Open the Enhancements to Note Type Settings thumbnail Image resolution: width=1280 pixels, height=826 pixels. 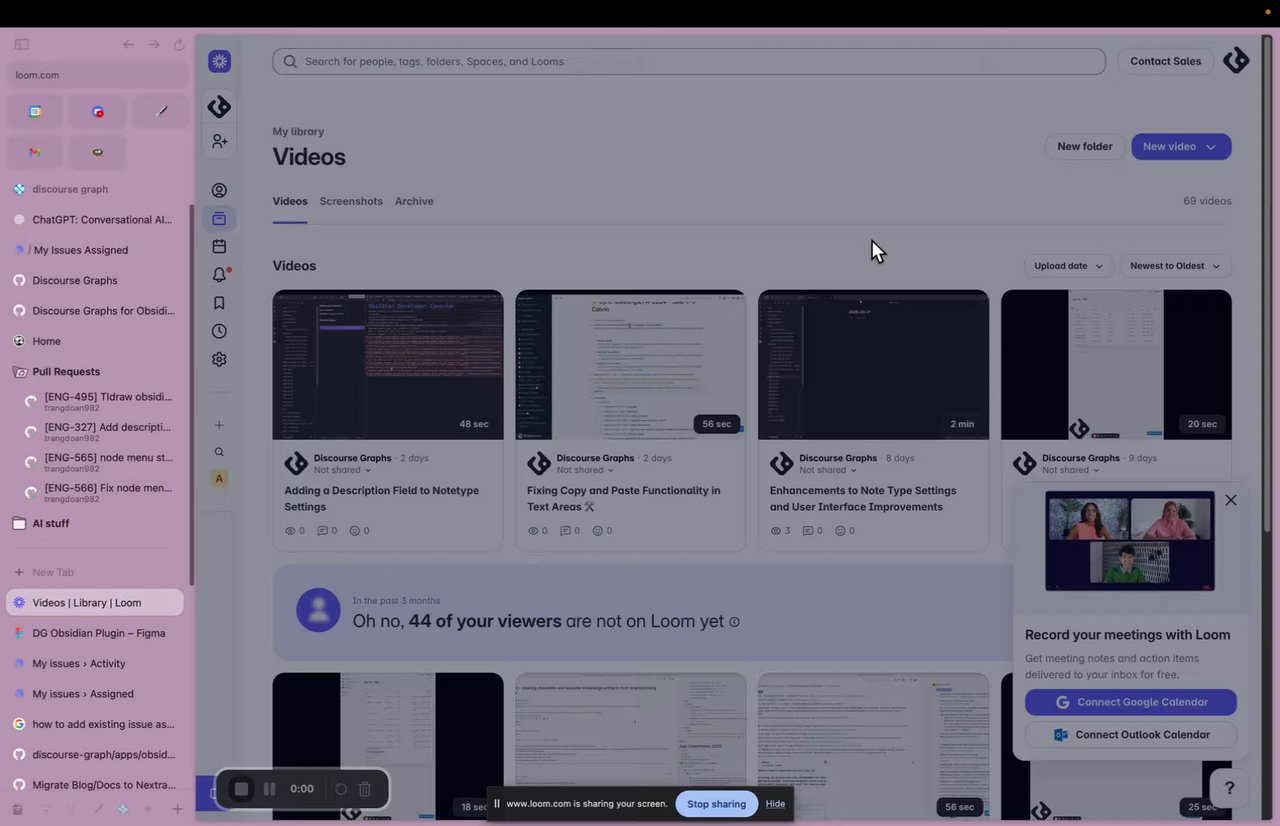click(x=874, y=365)
